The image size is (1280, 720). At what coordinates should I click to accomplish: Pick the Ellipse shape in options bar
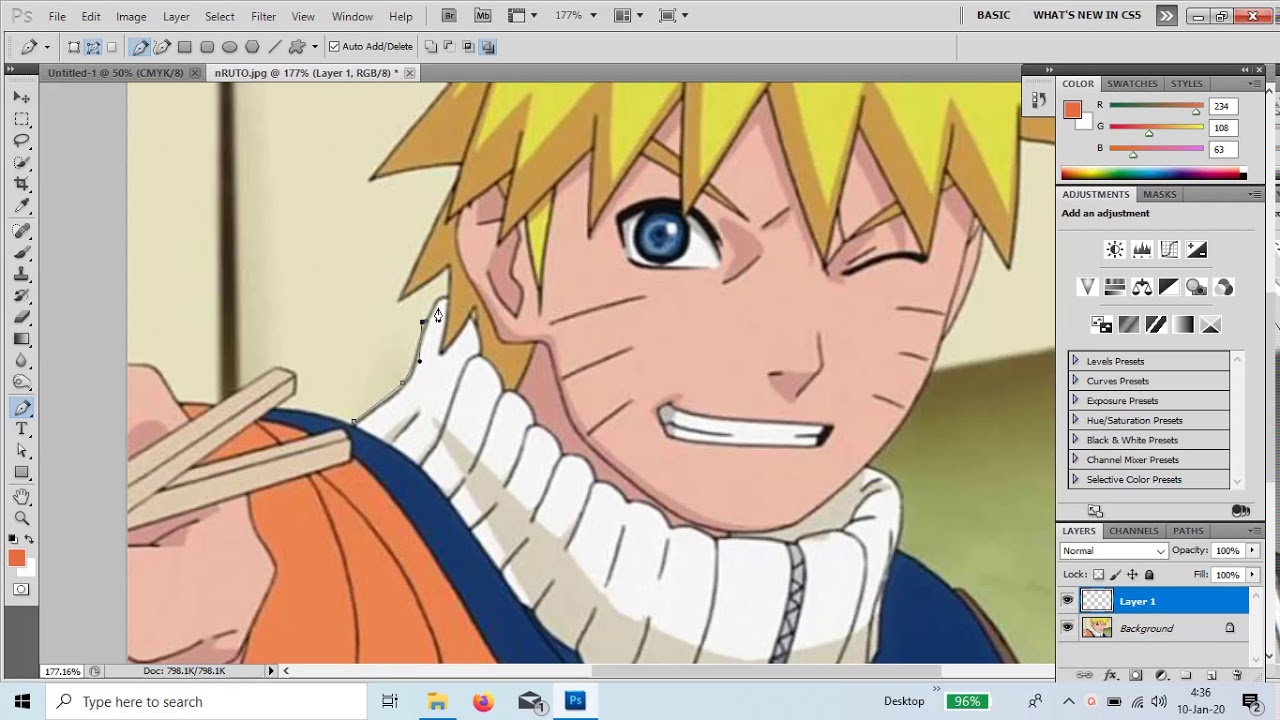pos(230,47)
